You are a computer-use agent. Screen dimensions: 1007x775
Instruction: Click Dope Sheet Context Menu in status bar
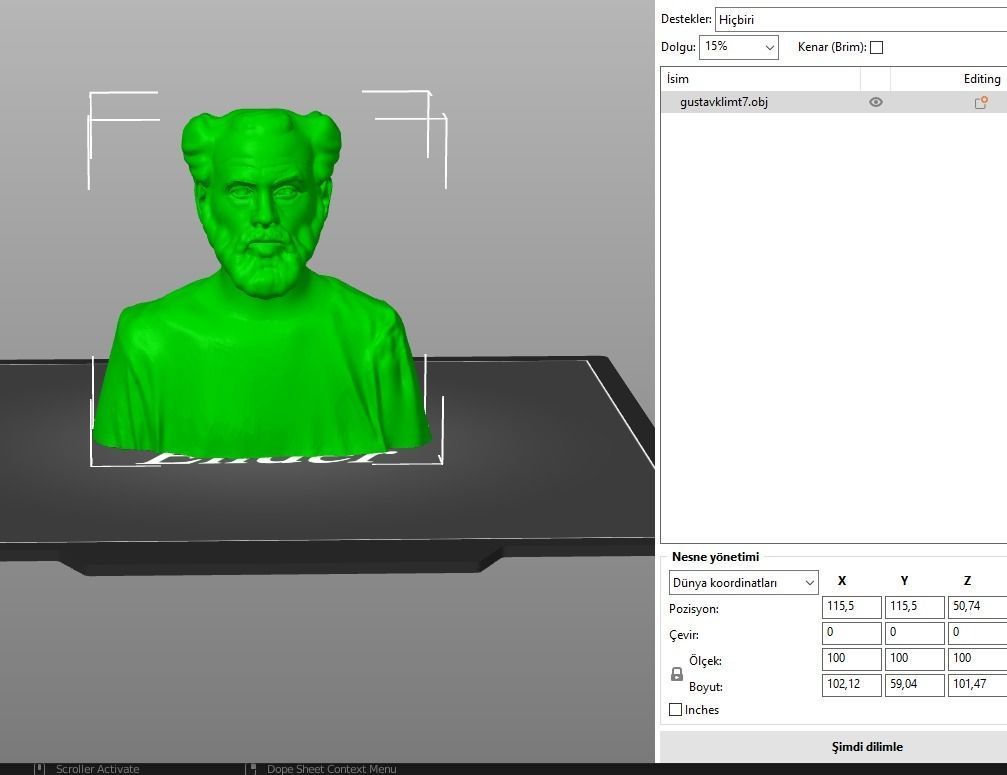point(331,769)
